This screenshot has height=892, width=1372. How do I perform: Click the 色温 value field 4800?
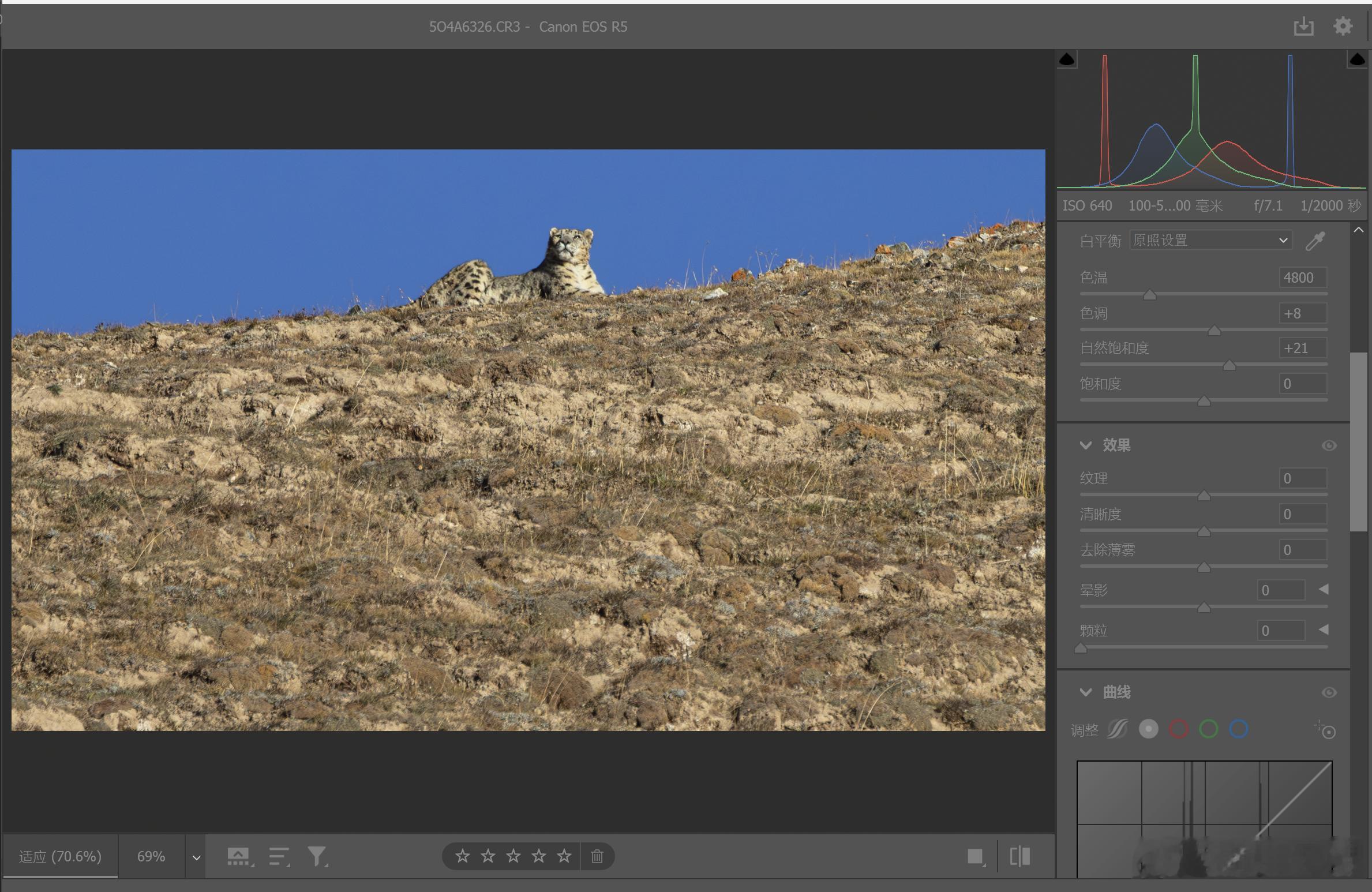(1303, 278)
